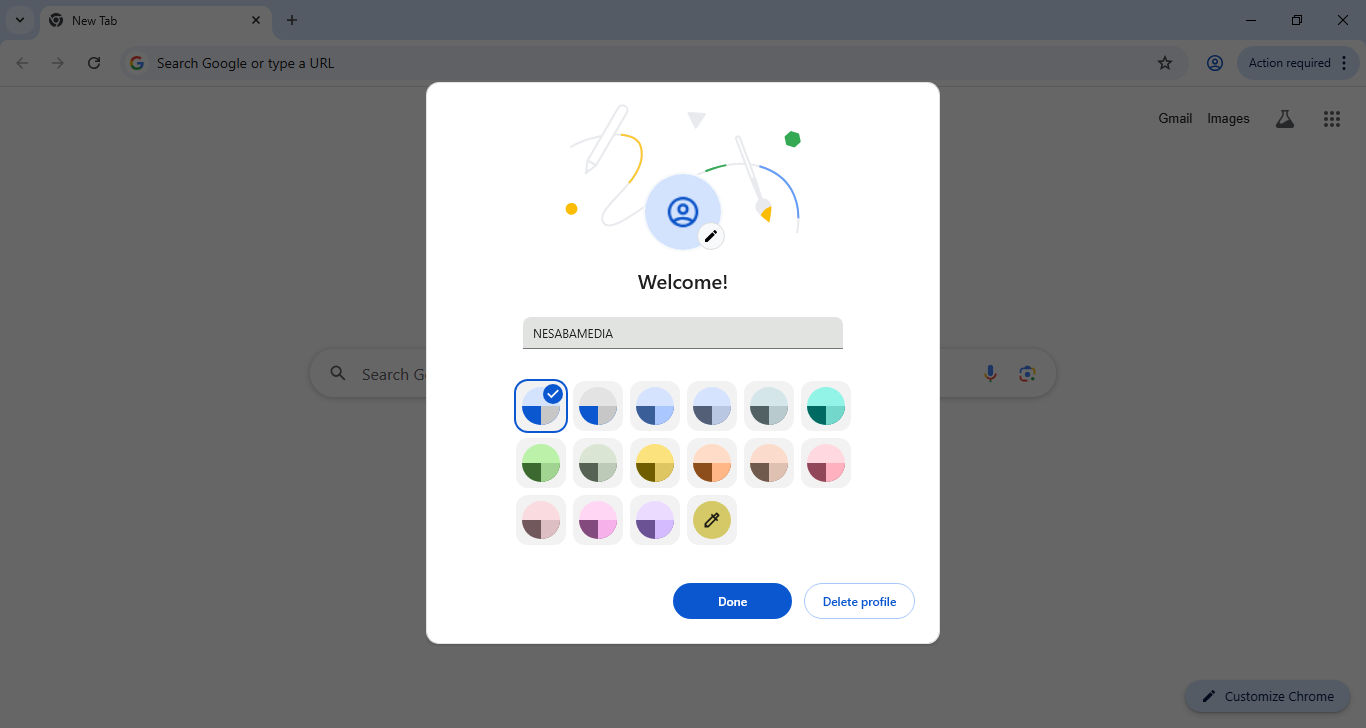This screenshot has height=728, width=1366.
Task: Reload the page
Action: (94, 63)
